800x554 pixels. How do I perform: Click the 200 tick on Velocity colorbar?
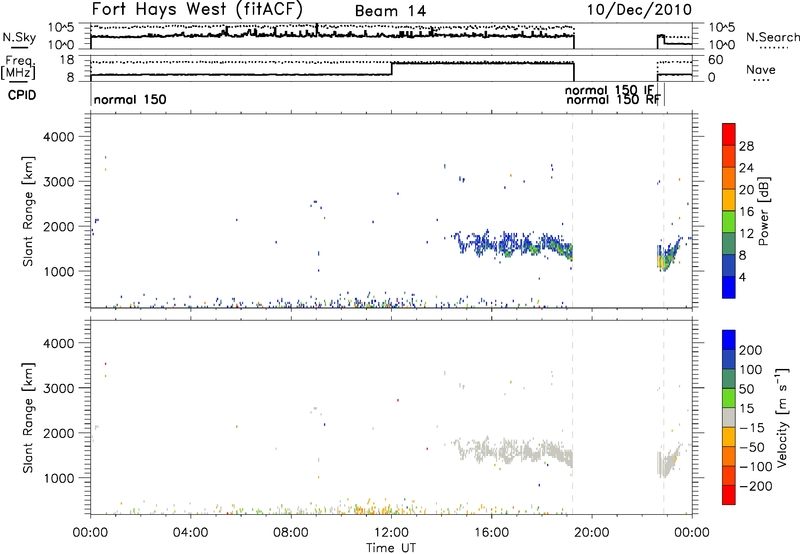751,350
